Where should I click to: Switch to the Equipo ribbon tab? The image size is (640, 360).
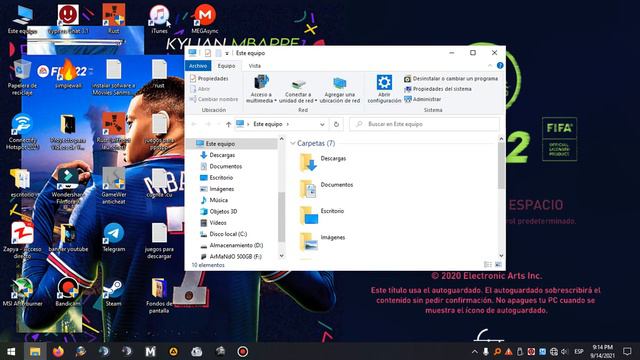[226, 66]
